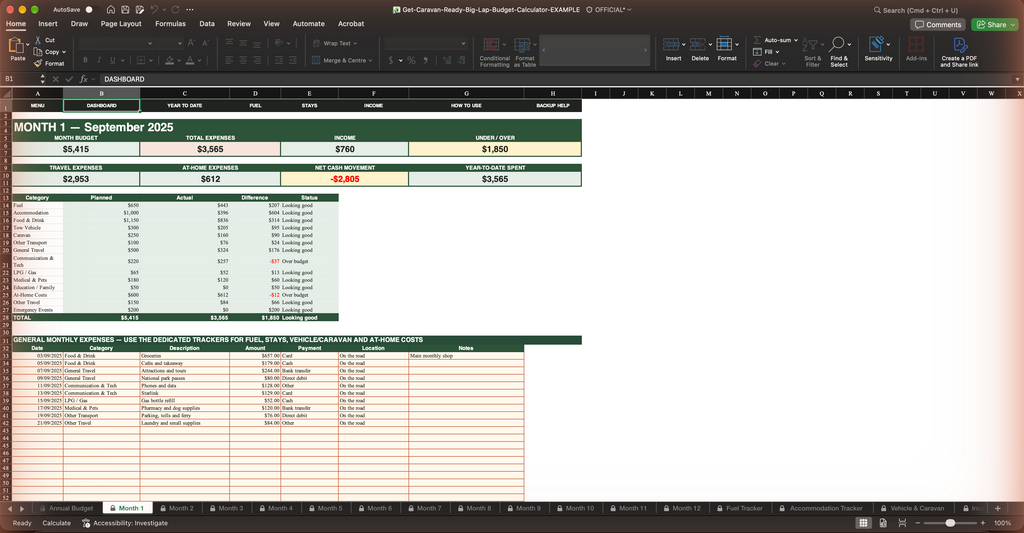This screenshot has width=1024, height=533.
Task: Increase decimal places
Action: pyautogui.click(x=447, y=60)
